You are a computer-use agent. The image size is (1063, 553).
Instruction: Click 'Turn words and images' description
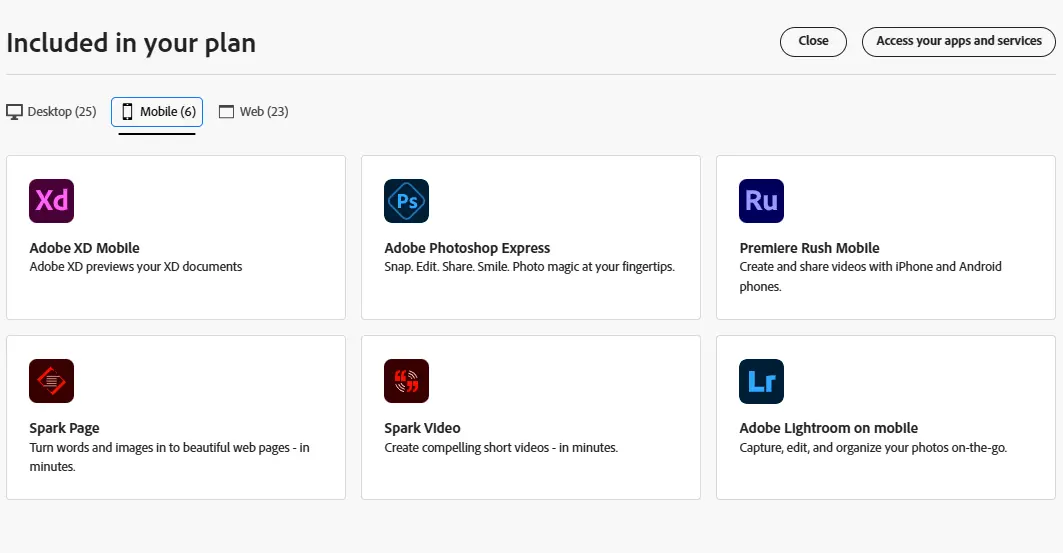169,457
